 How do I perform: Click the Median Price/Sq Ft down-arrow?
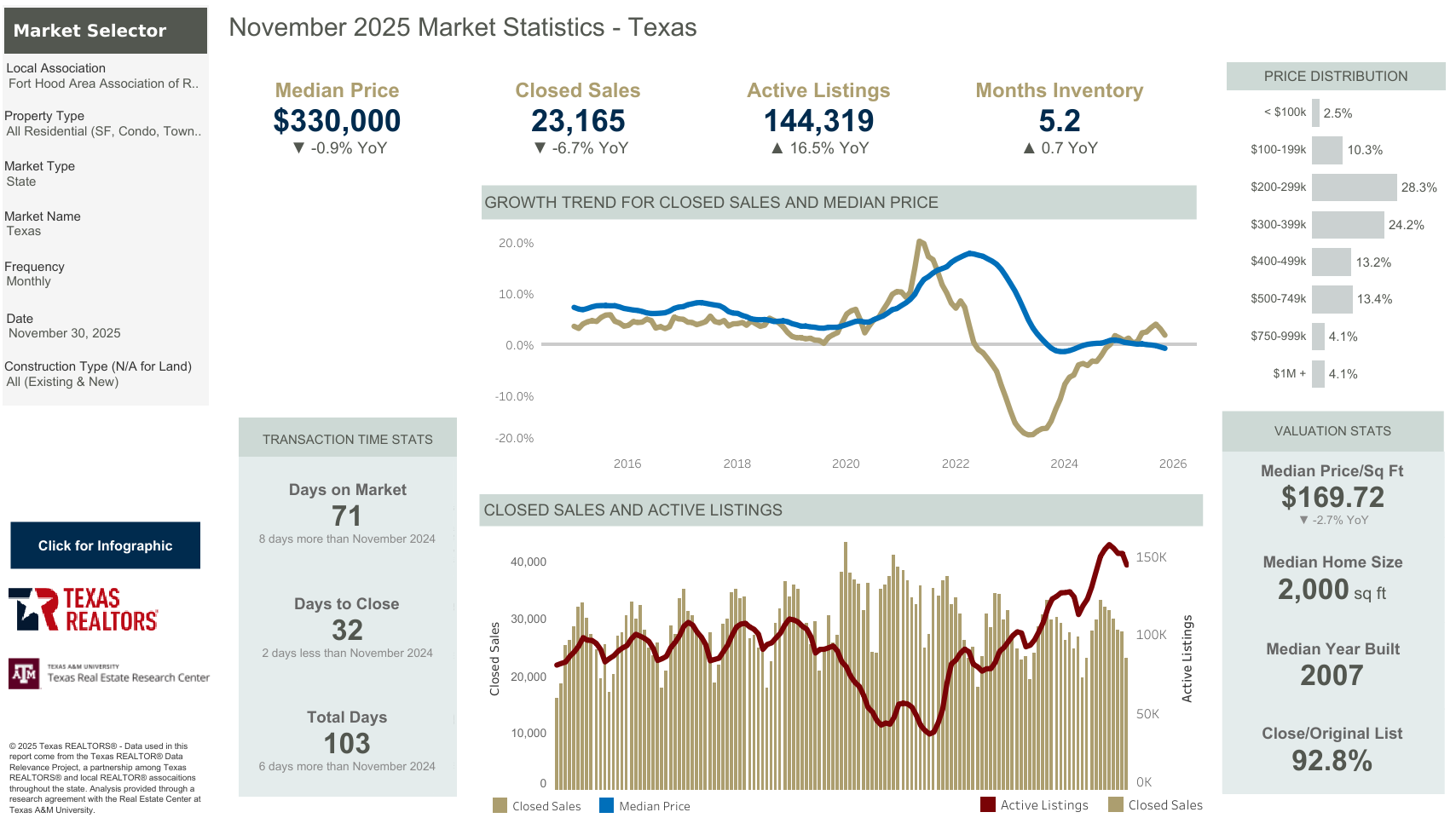tap(1303, 520)
